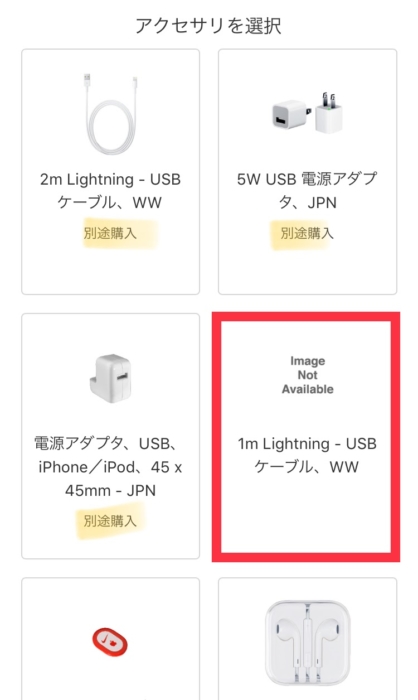
Task: Select the EarPods accessory card
Action: (x=307, y=638)
